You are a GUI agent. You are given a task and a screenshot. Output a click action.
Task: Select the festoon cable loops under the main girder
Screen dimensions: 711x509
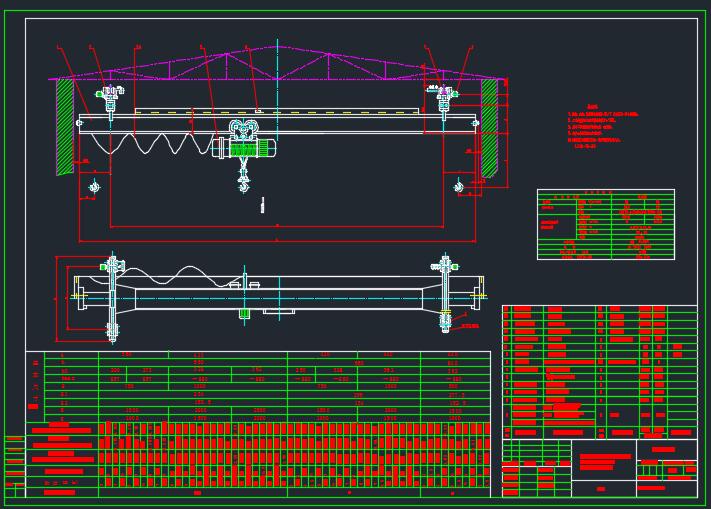tap(152, 143)
